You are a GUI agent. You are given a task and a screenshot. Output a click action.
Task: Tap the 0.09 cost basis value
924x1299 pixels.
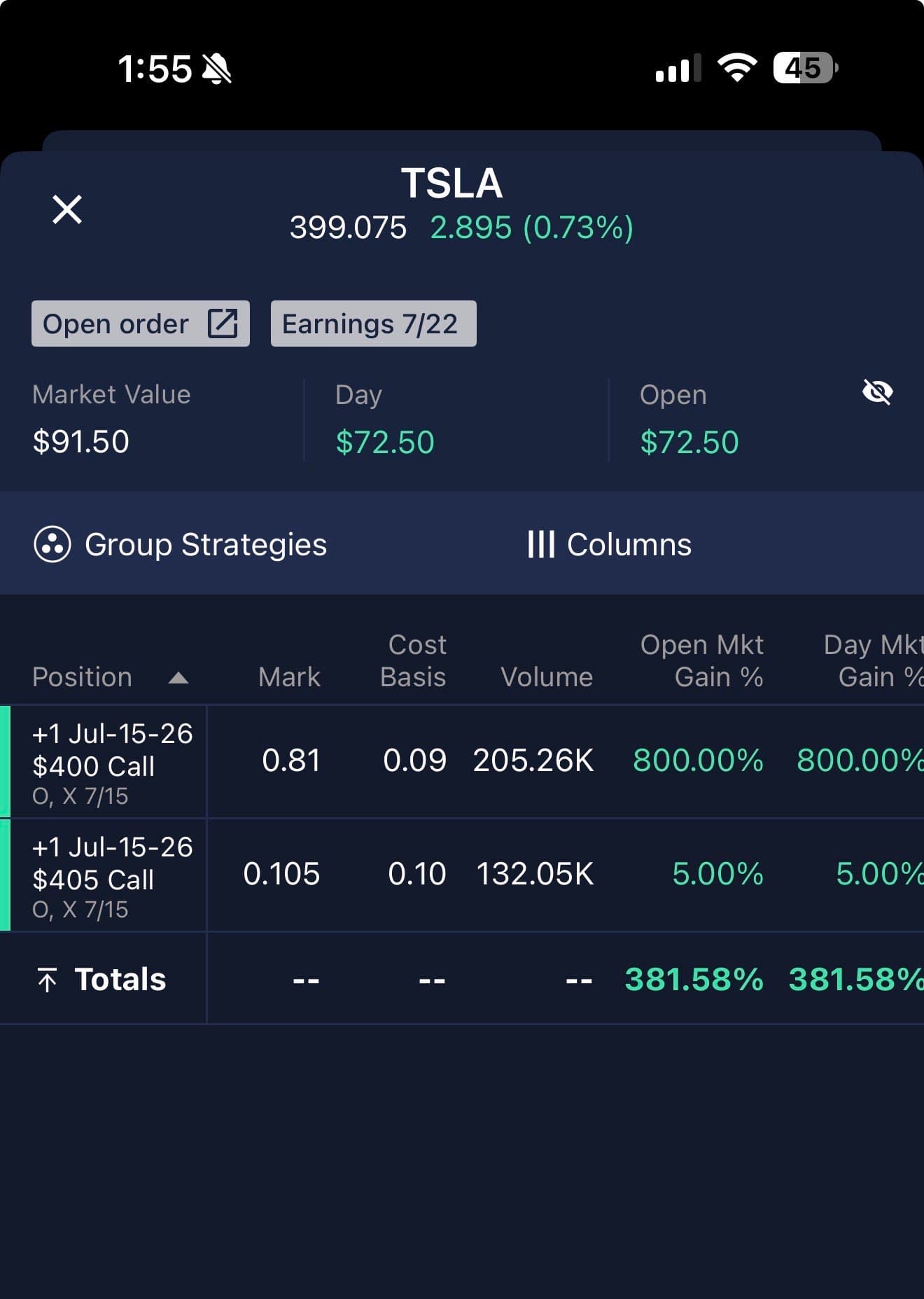coord(414,760)
